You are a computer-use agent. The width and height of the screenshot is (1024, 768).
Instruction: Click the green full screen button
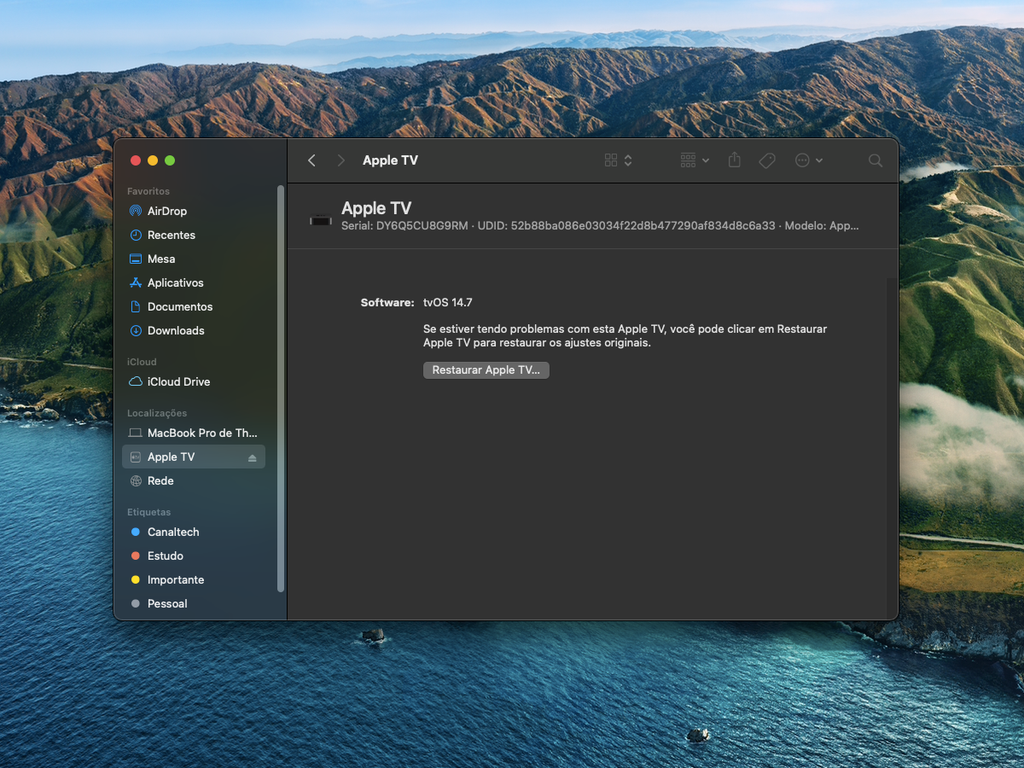(170, 161)
